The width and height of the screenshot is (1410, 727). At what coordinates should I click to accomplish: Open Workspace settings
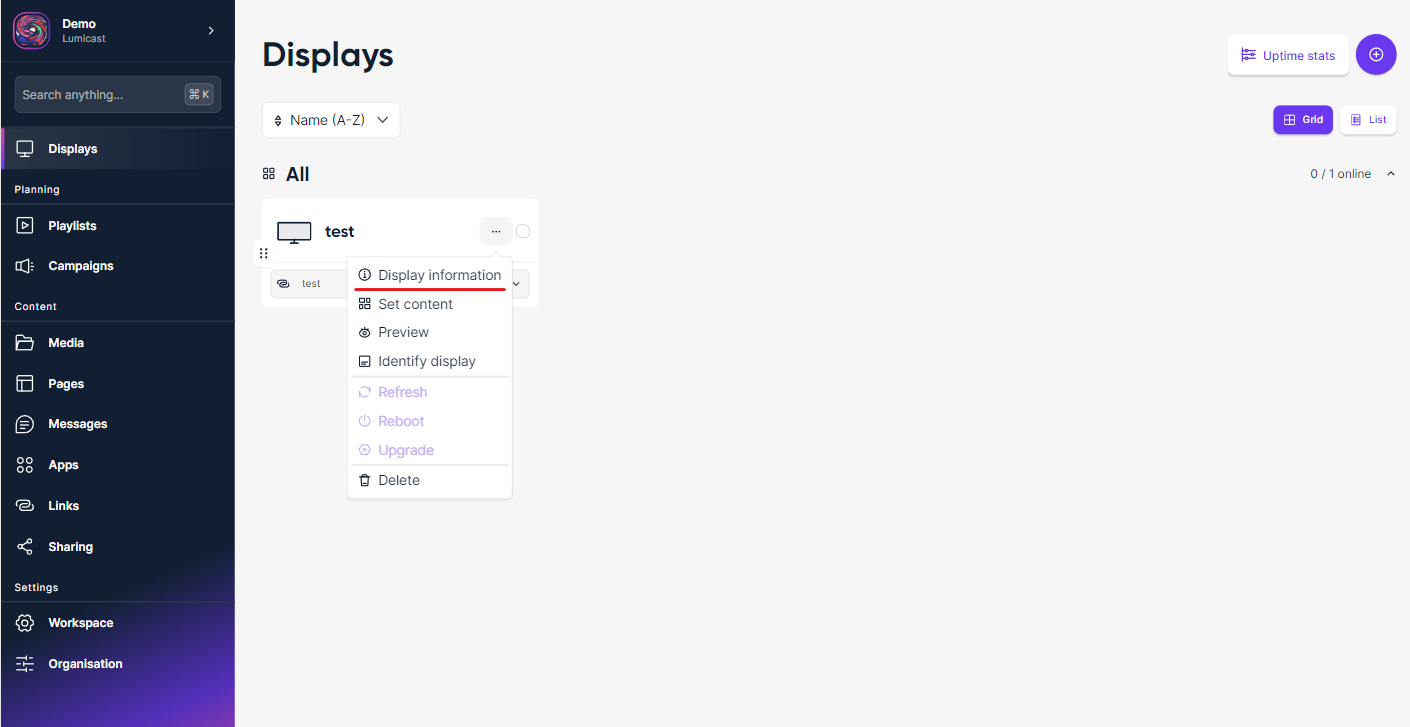tap(80, 623)
